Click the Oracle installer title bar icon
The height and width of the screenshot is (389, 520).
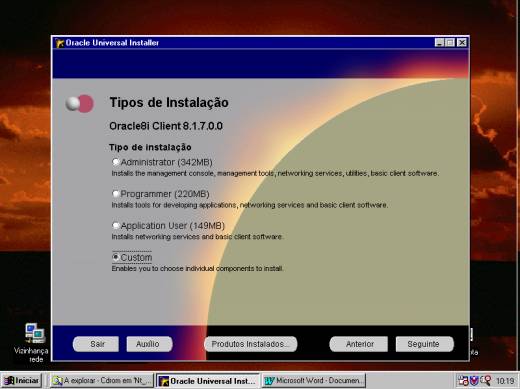tap(60, 43)
